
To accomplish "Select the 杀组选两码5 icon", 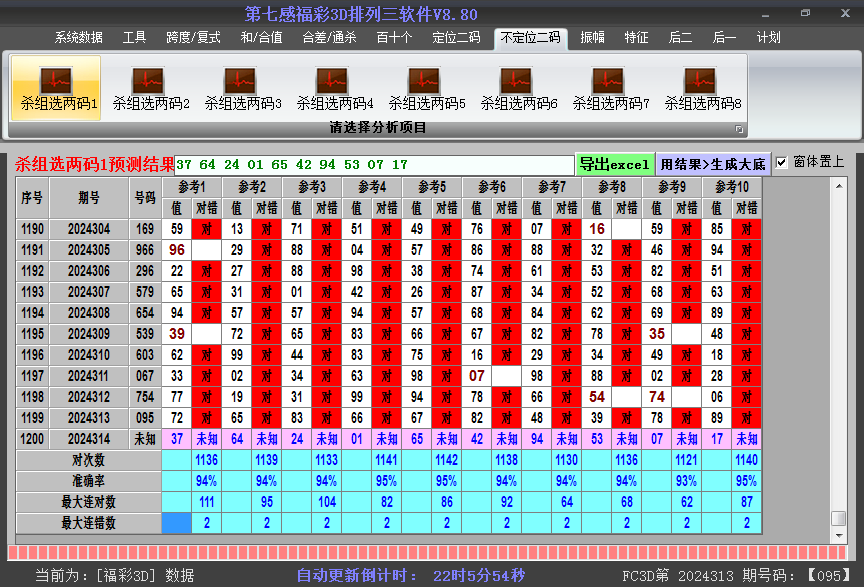I will pos(424,88).
